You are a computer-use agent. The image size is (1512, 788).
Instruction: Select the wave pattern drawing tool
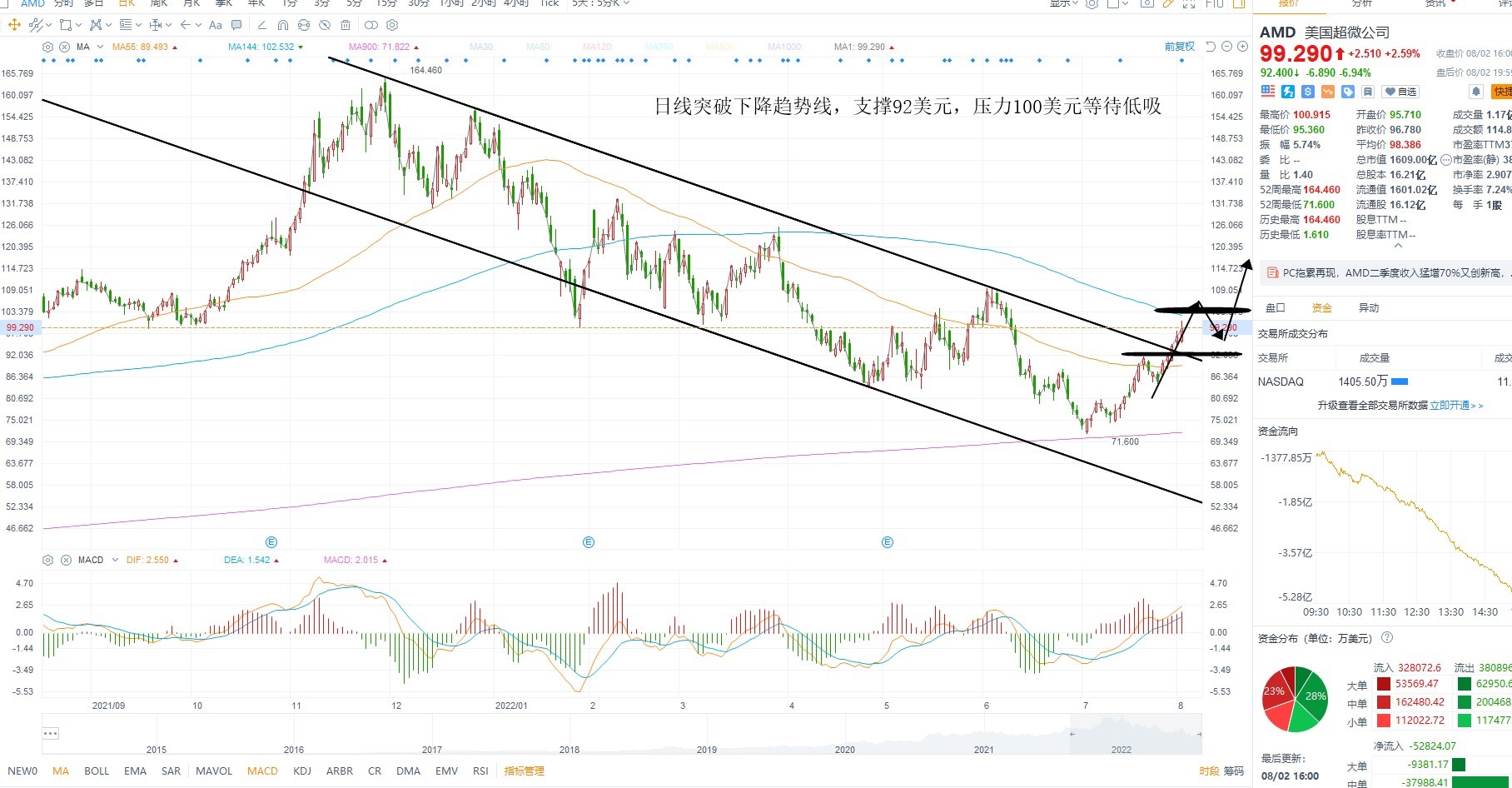96,25
